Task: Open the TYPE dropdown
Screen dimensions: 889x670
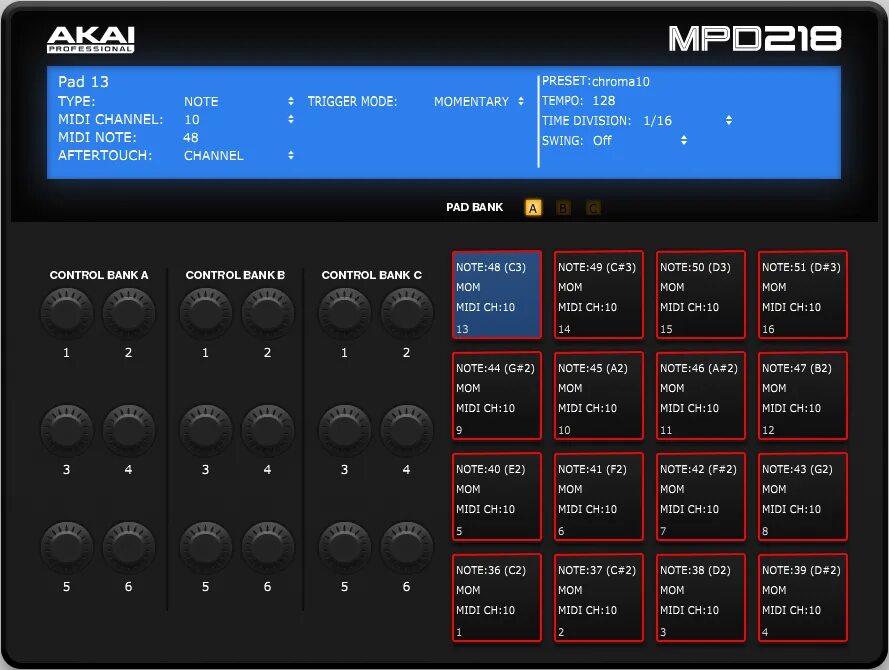Action: pos(289,101)
